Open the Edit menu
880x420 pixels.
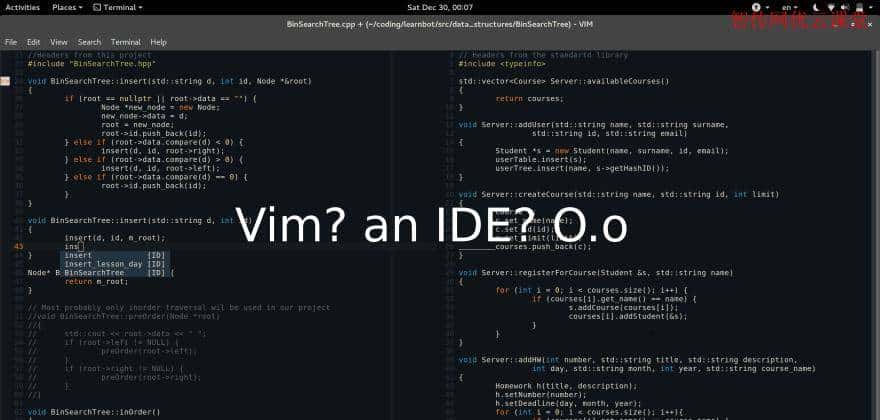(34, 42)
